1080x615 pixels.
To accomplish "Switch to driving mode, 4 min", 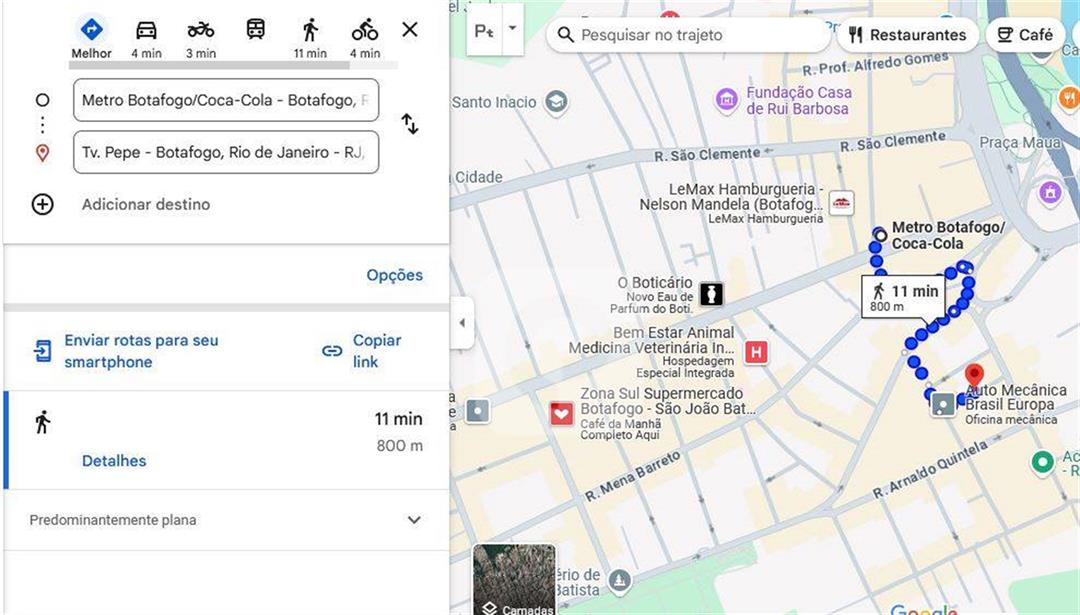I will (x=146, y=39).
